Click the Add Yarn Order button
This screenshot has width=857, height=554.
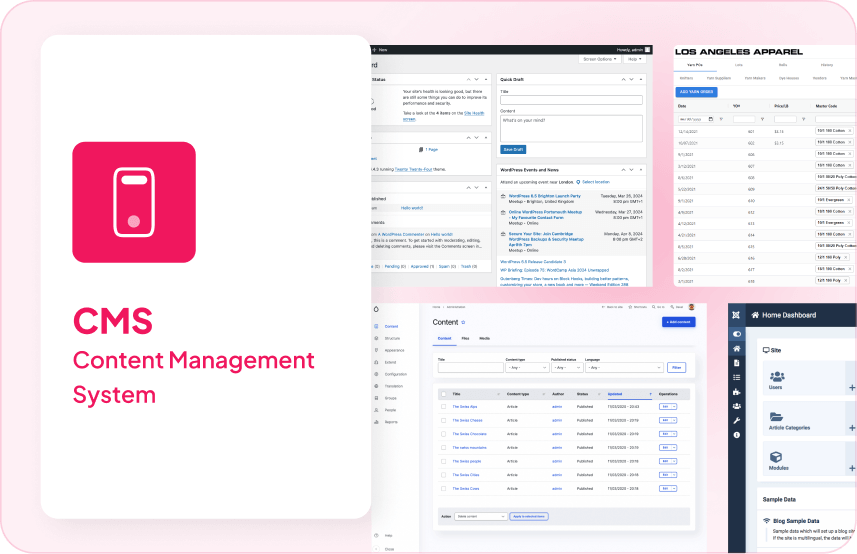pos(696,92)
